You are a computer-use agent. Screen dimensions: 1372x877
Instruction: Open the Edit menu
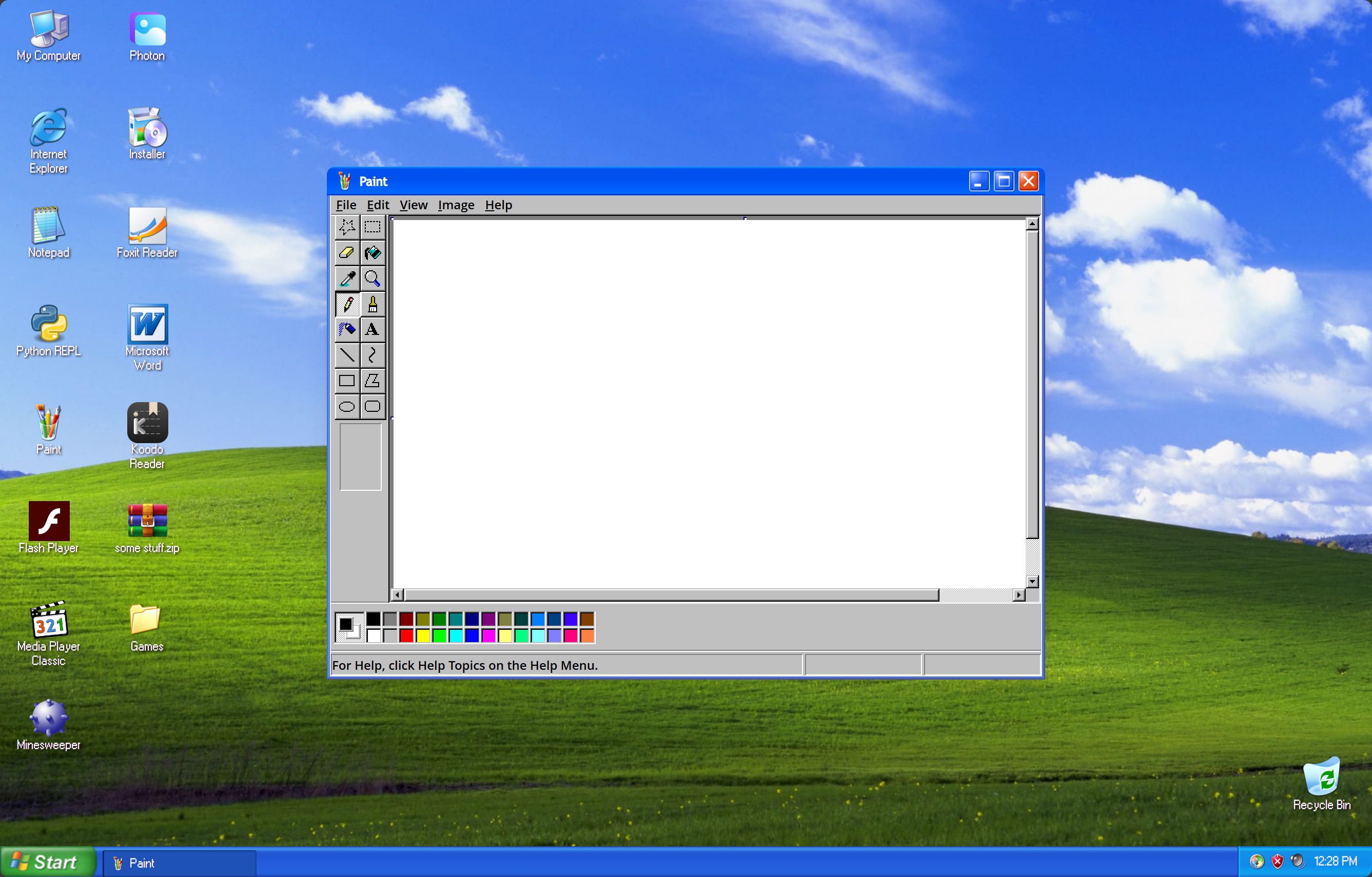378,205
